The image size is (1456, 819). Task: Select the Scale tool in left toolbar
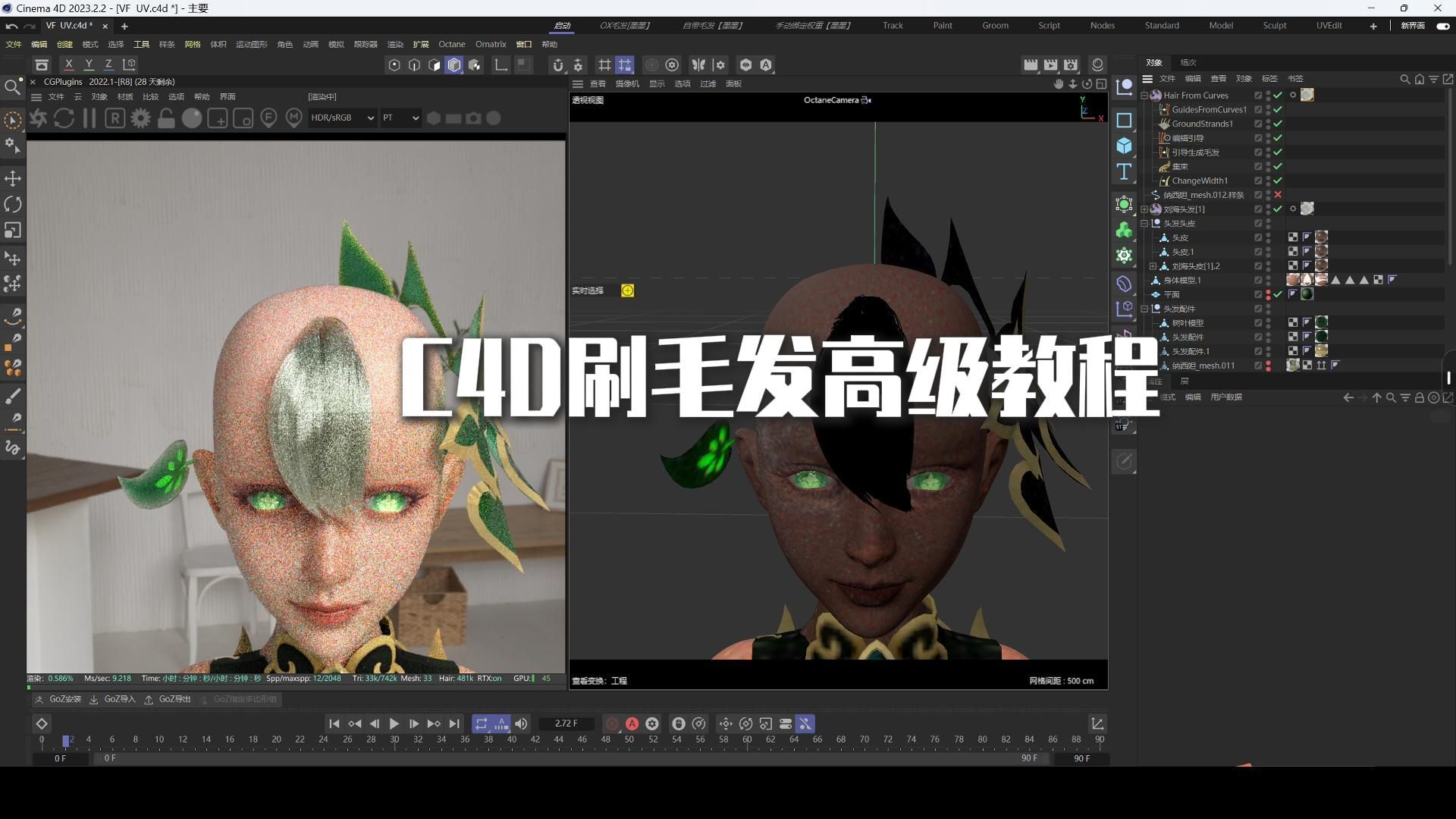(13, 230)
